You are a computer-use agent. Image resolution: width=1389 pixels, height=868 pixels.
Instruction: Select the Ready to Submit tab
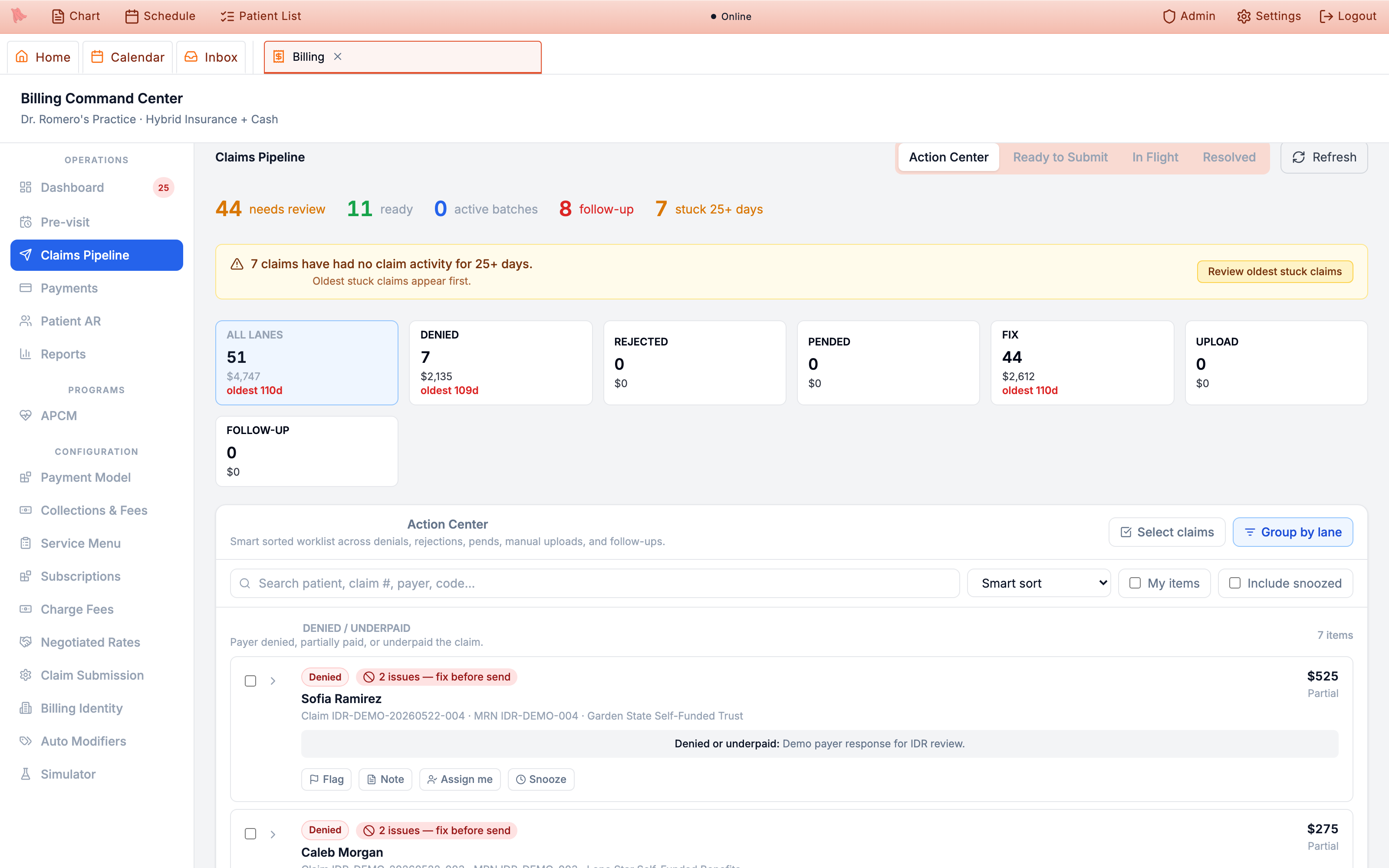click(x=1060, y=157)
